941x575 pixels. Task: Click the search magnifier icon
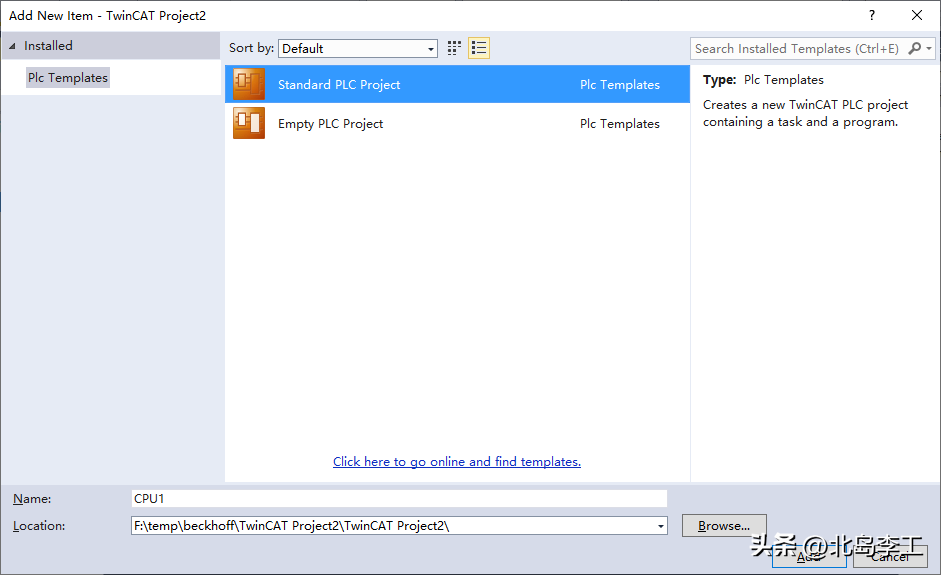coord(915,49)
